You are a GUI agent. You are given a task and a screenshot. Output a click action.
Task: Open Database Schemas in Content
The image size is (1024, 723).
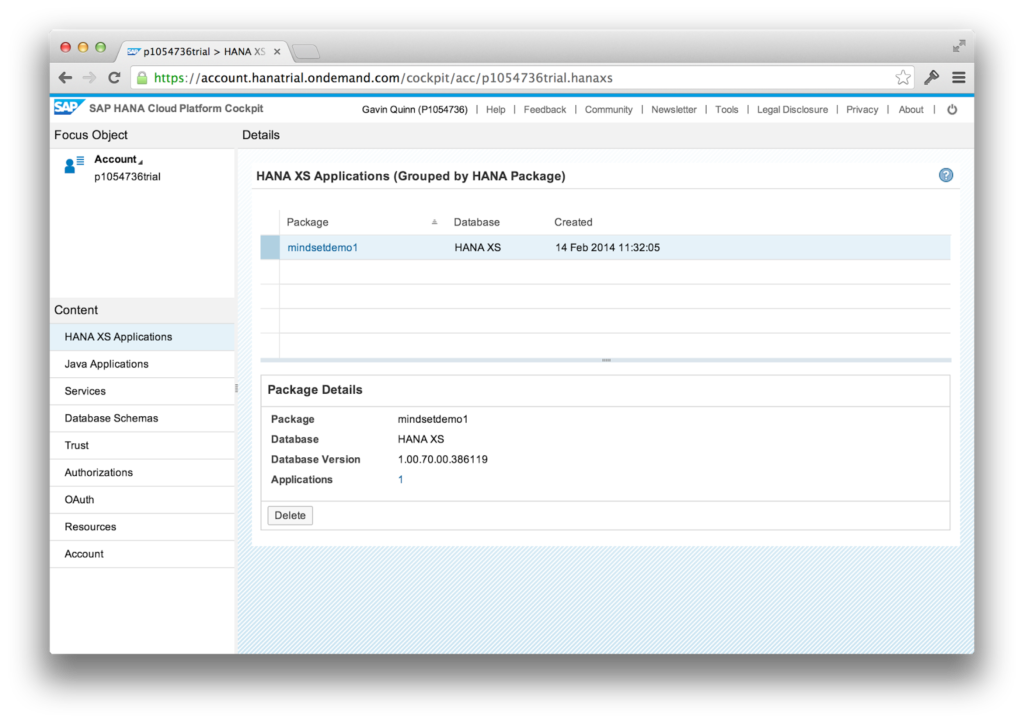point(142,418)
